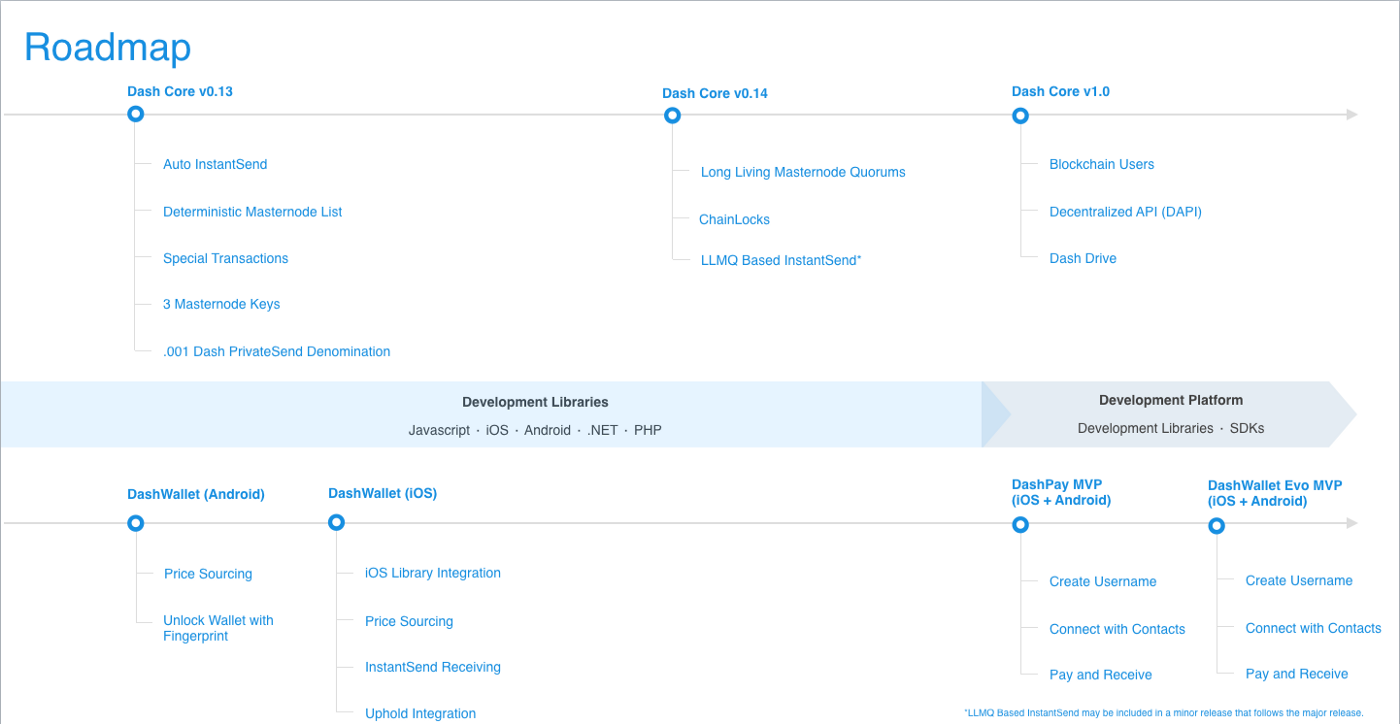
Task: Select the ChainLocks item
Action: [x=734, y=220]
